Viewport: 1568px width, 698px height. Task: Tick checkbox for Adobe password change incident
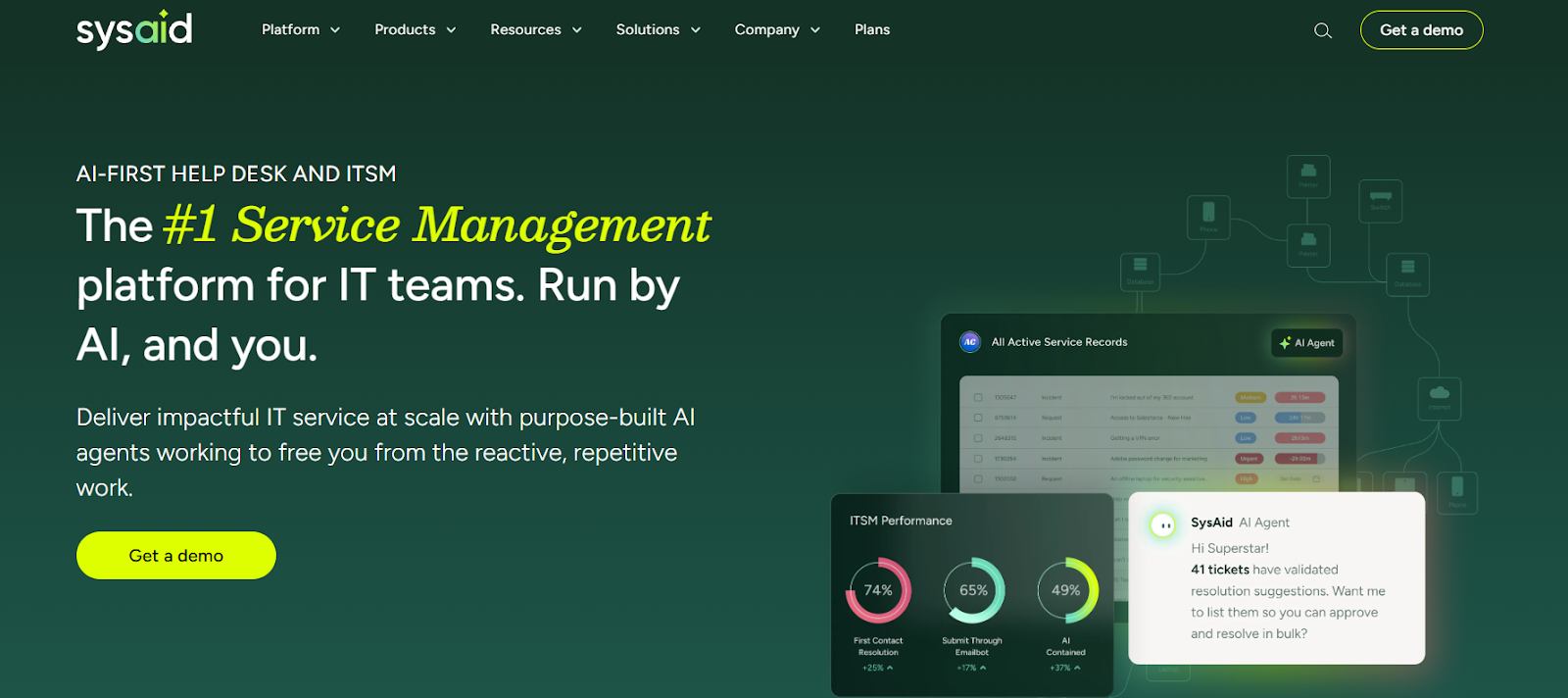coord(978,459)
